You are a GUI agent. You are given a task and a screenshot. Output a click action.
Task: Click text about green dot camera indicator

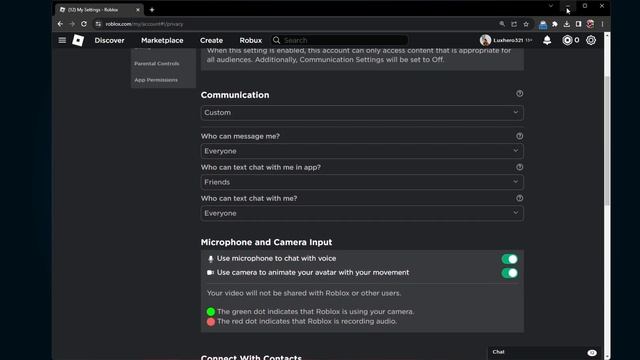click(x=316, y=311)
